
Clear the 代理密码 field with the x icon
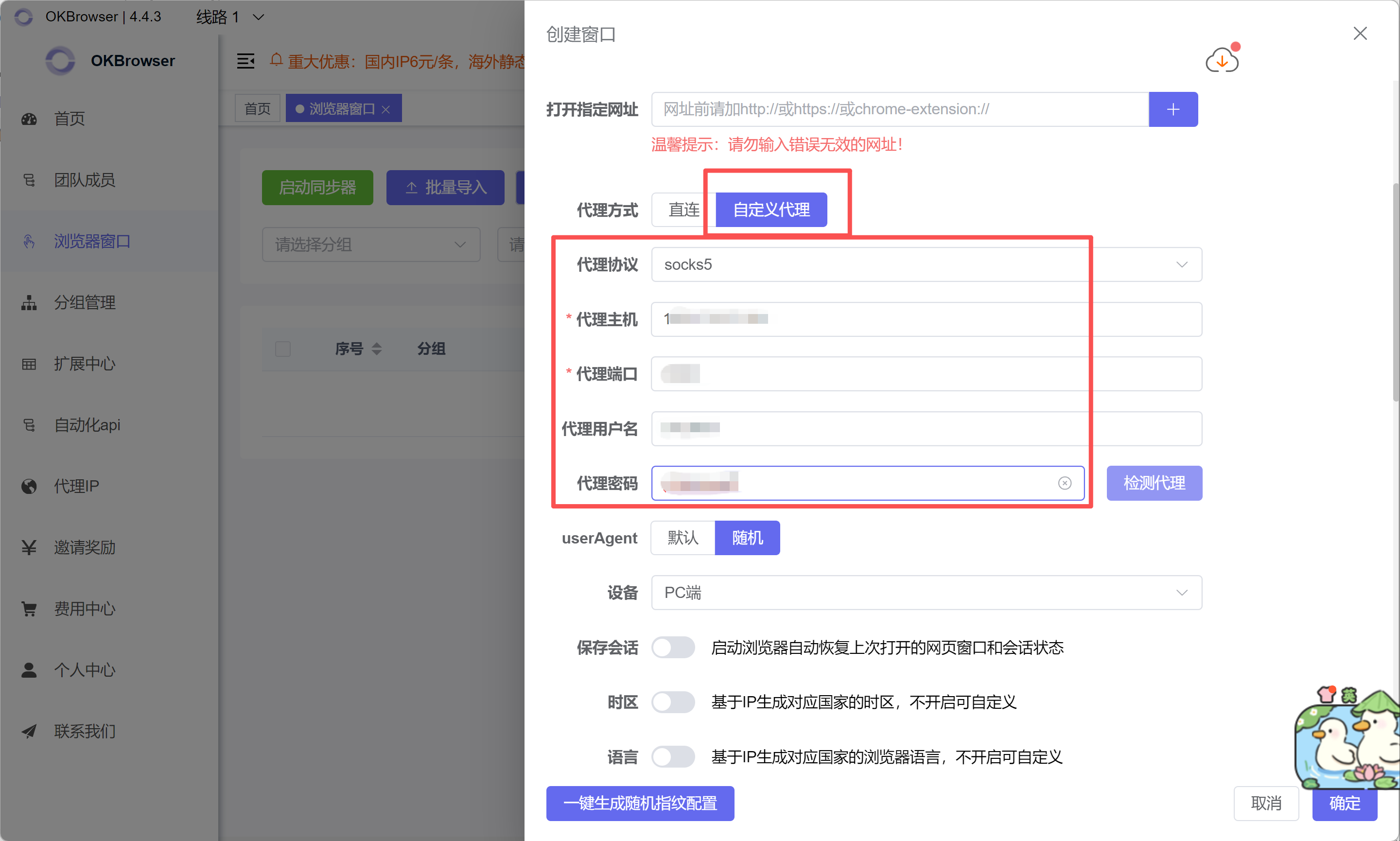[1065, 483]
